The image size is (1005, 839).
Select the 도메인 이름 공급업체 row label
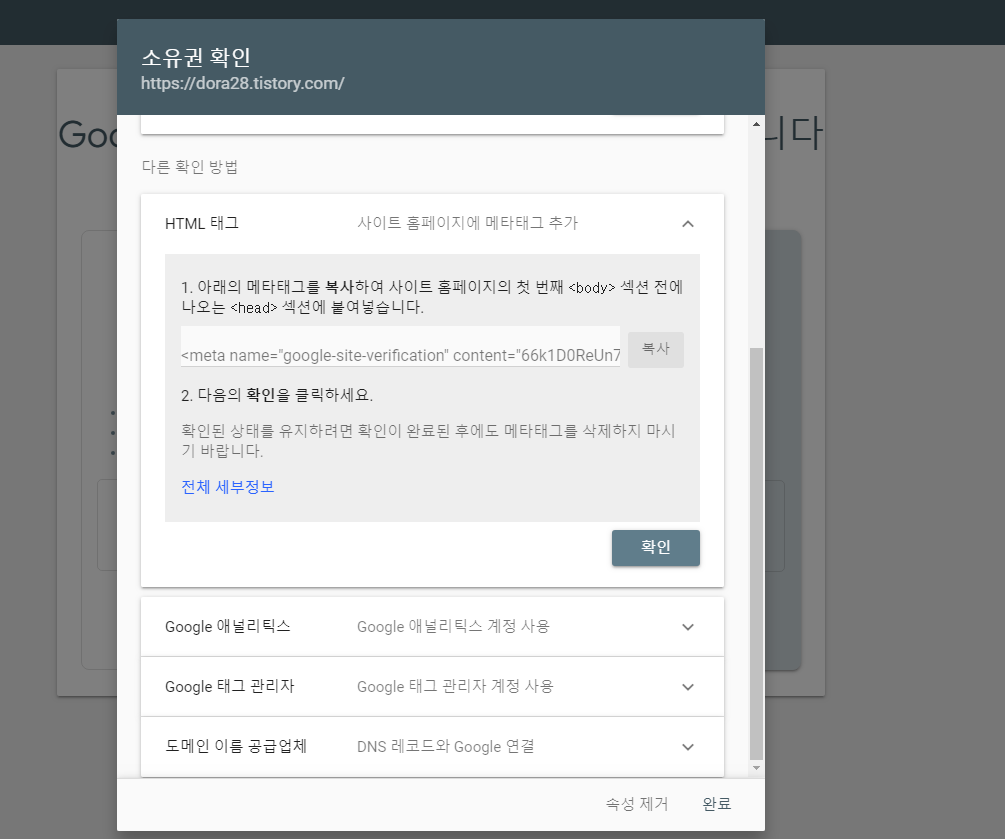(236, 746)
